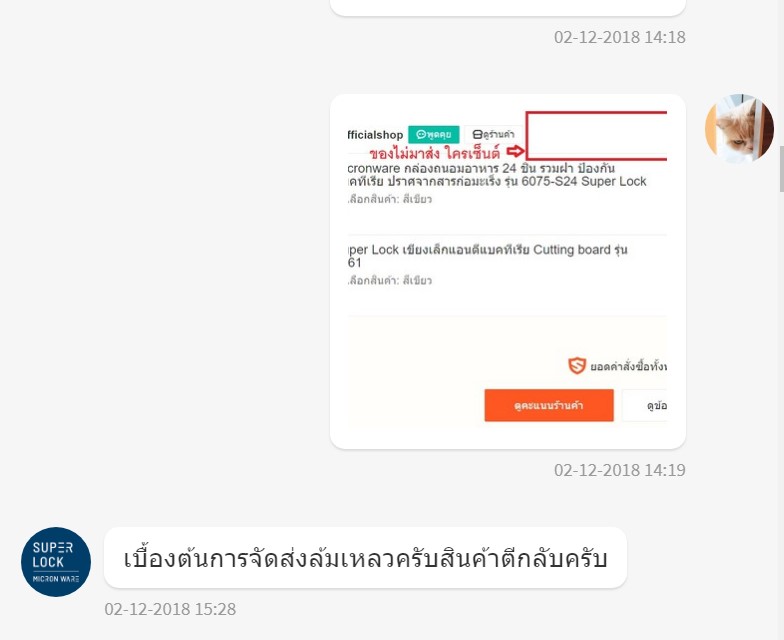Screen dimensions: 784x640
Task: Click the 02-12-2018 14:19 timestamp
Action: coord(620,470)
